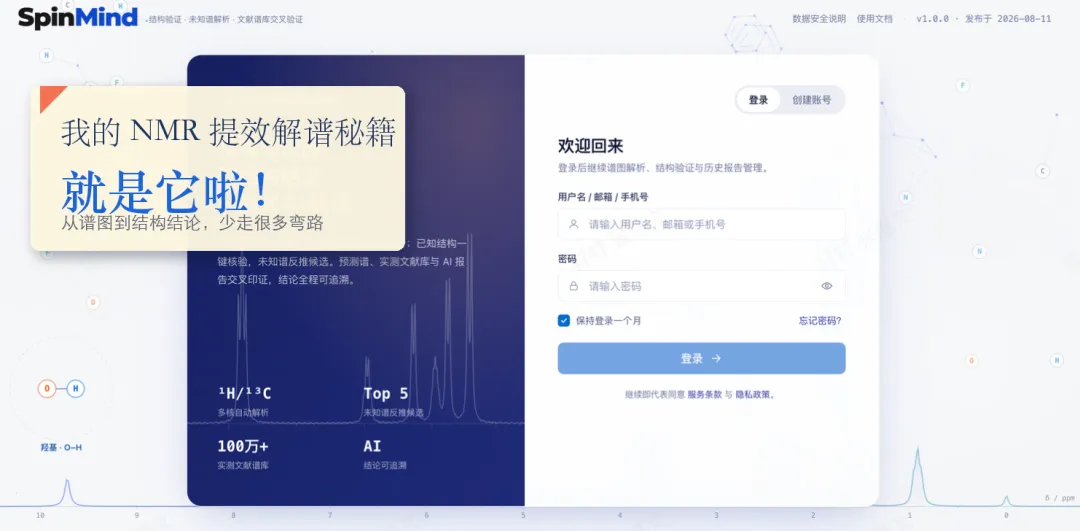The width and height of the screenshot is (1080, 531).
Task: Toggle password visibility eye icon
Action: click(x=827, y=286)
